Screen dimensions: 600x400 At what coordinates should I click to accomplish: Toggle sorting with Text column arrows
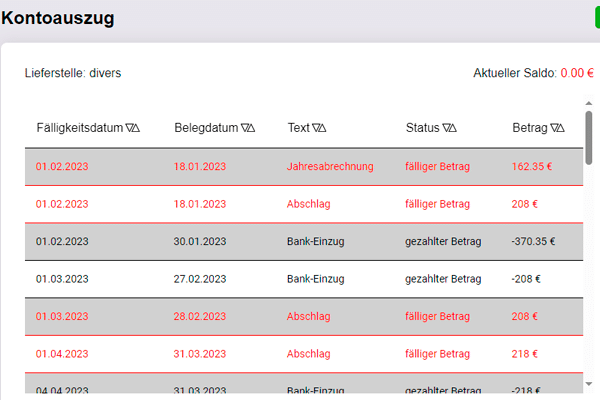click(319, 128)
